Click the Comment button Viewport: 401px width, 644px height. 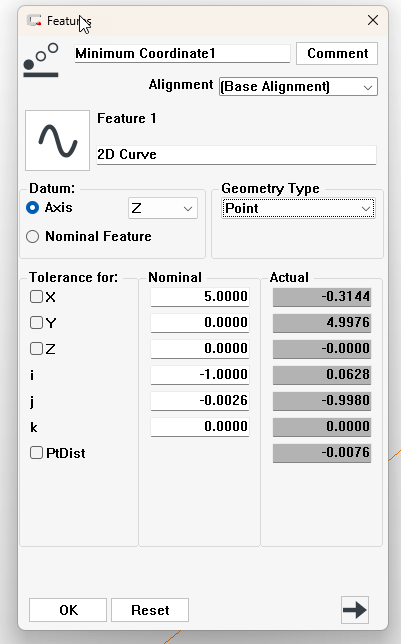pos(337,53)
